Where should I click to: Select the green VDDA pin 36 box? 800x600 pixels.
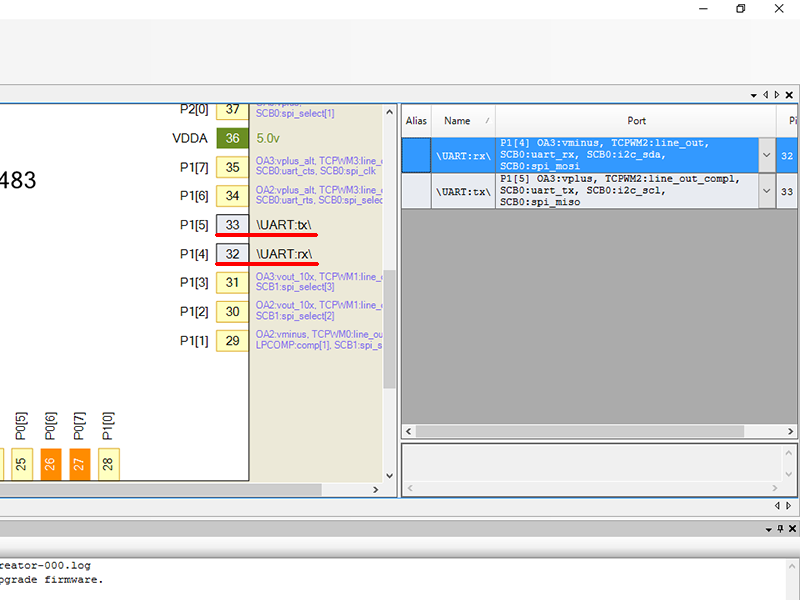pyautogui.click(x=232, y=138)
